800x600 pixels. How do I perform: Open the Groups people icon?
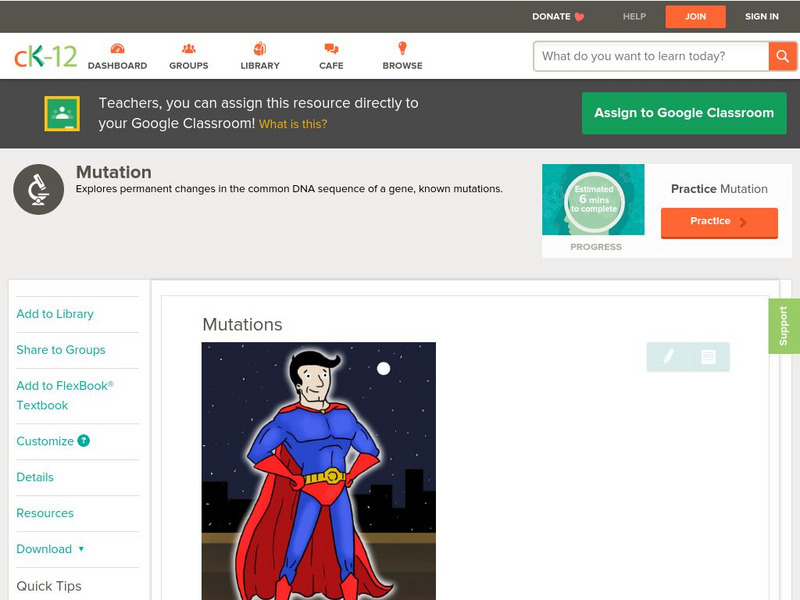(189, 48)
